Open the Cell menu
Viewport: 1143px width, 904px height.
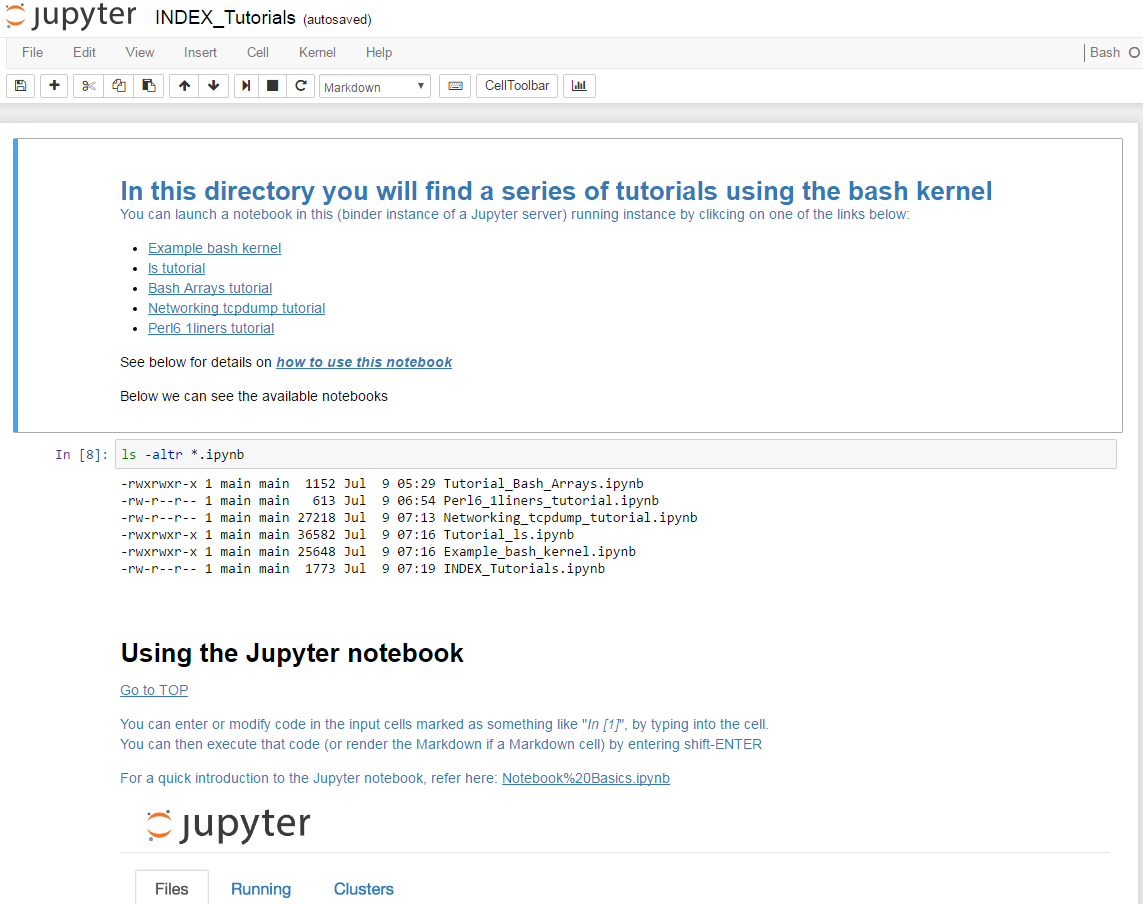click(x=257, y=52)
